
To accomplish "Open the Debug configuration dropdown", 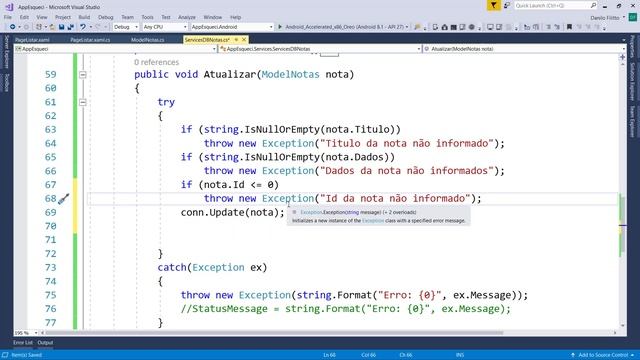I will (126, 27).
